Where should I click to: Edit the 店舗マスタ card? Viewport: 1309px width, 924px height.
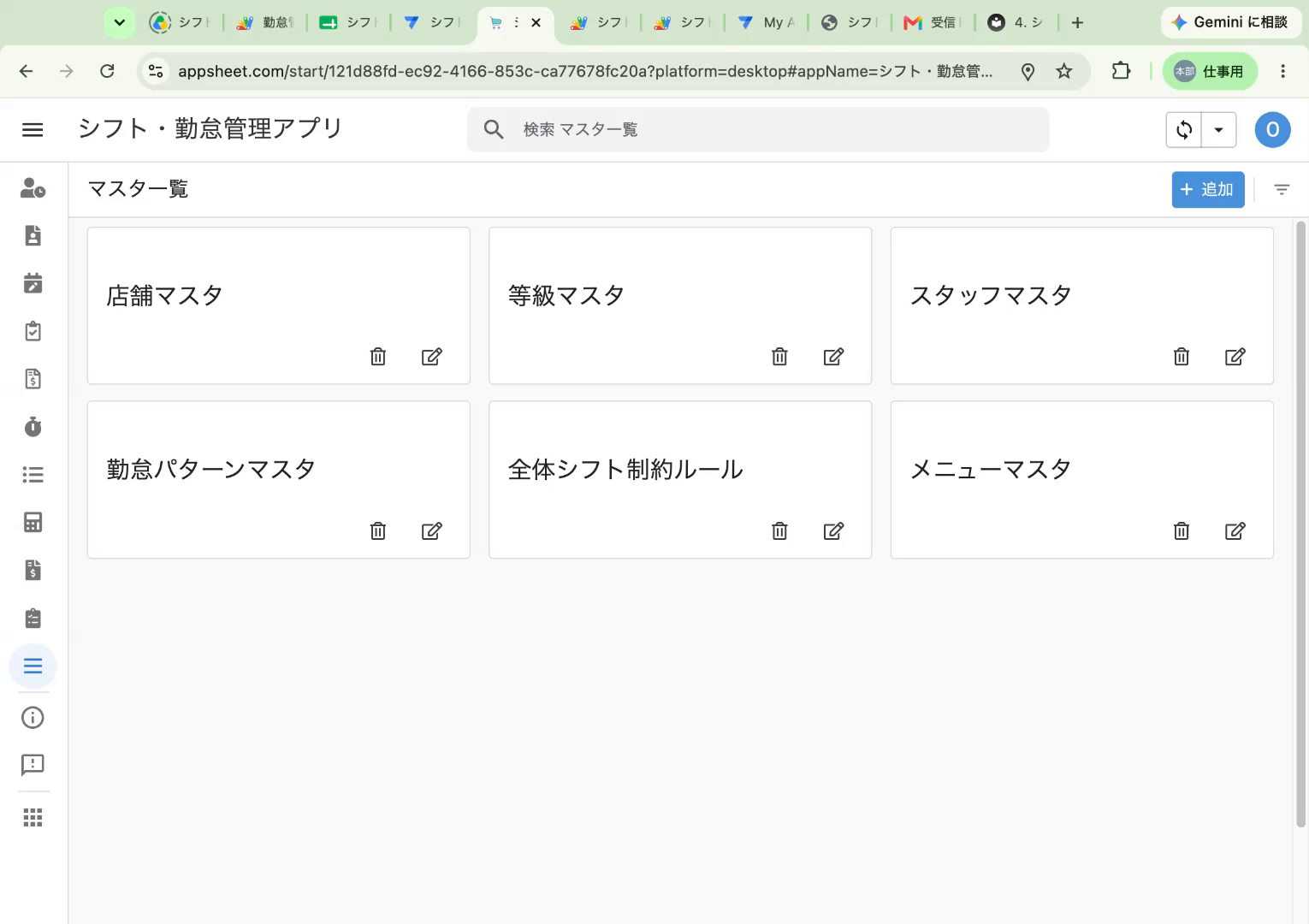coord(432,357)
